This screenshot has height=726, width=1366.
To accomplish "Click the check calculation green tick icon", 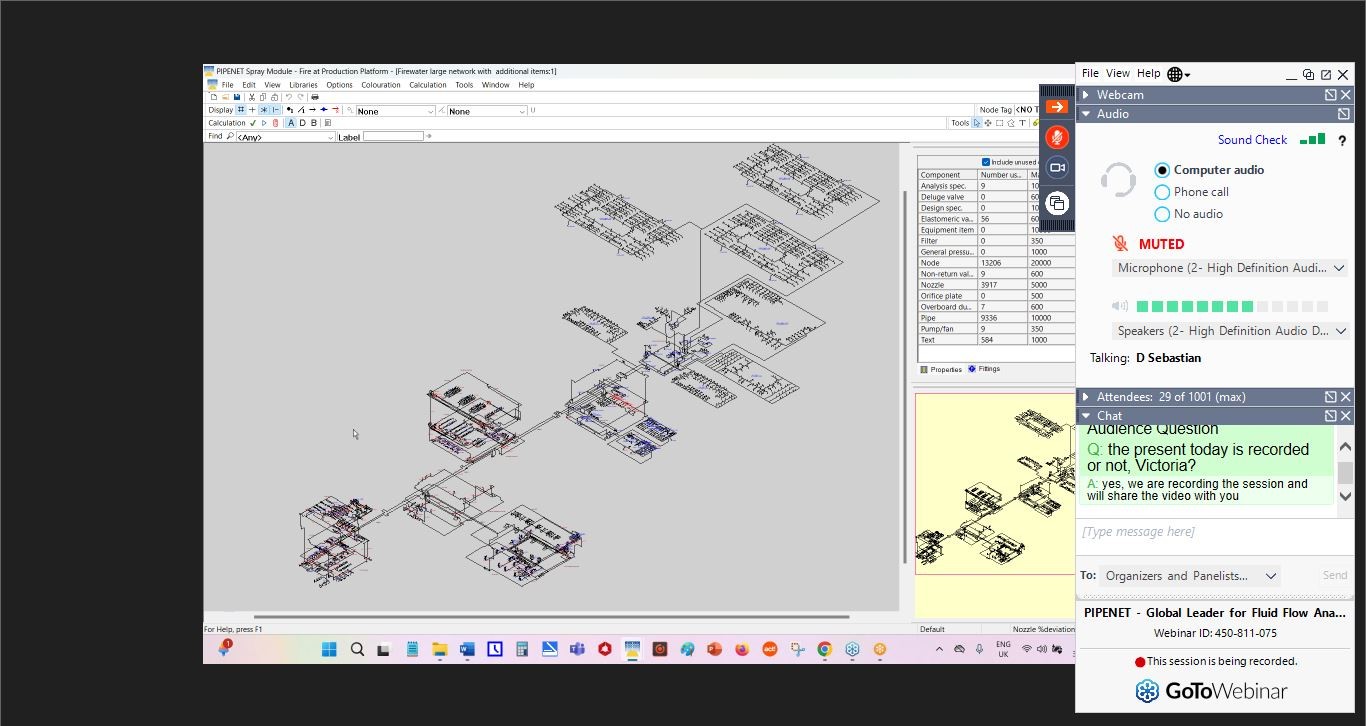I will click(253, 123).
